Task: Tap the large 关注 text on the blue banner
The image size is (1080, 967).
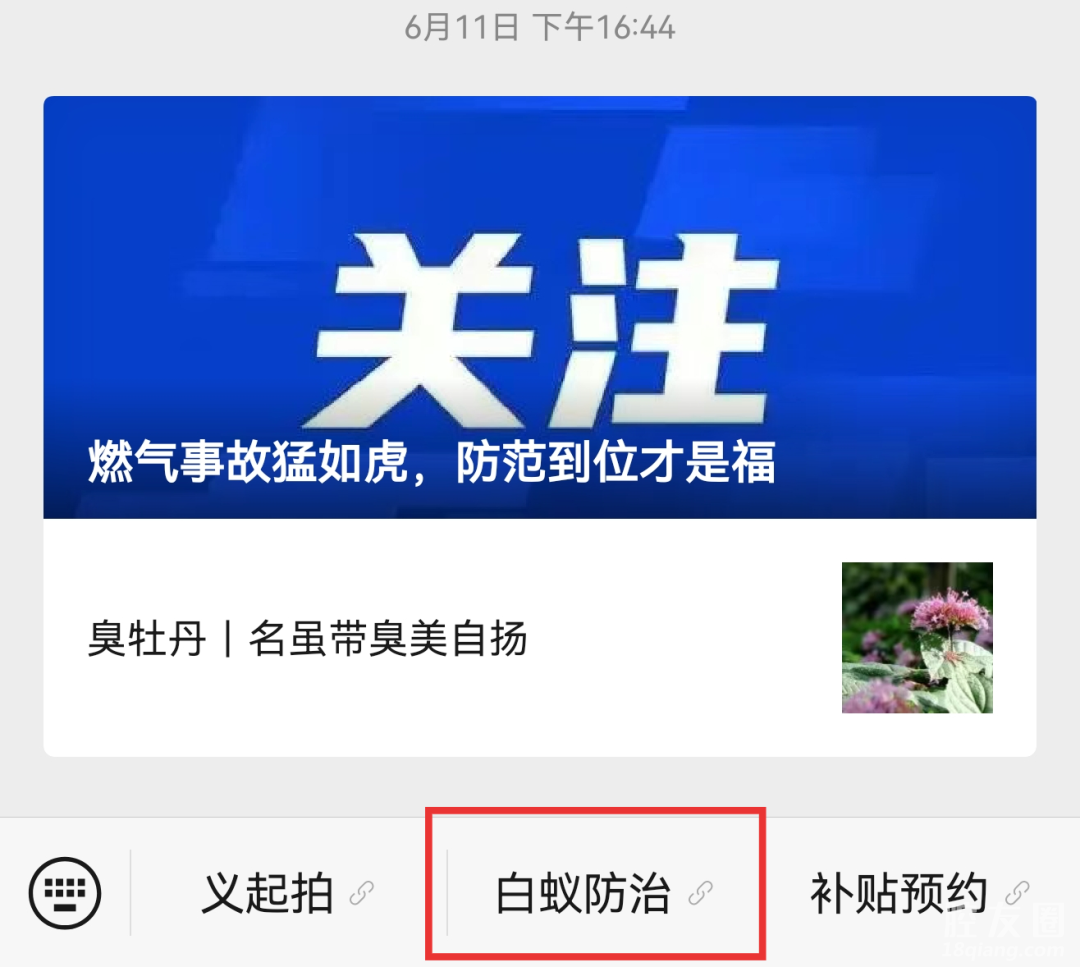Action: (546, 331)
